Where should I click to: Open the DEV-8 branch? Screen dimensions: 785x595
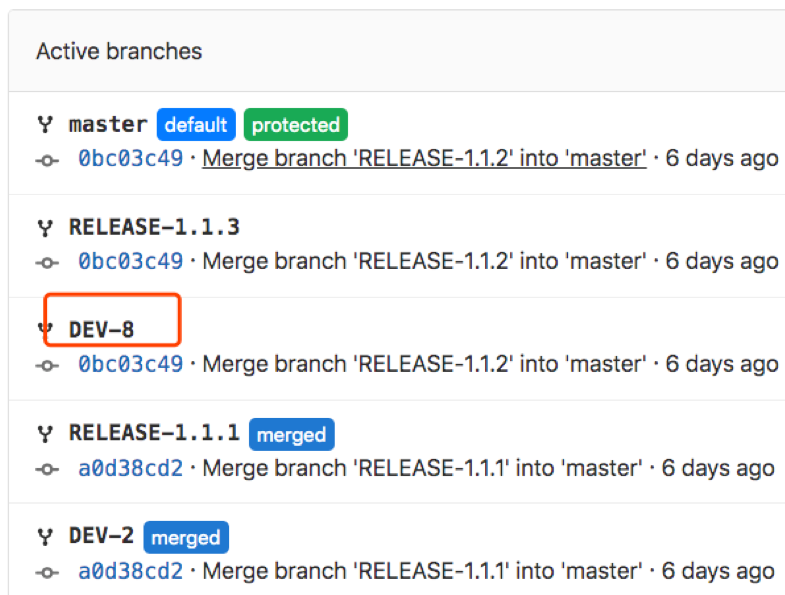[102, 330]
